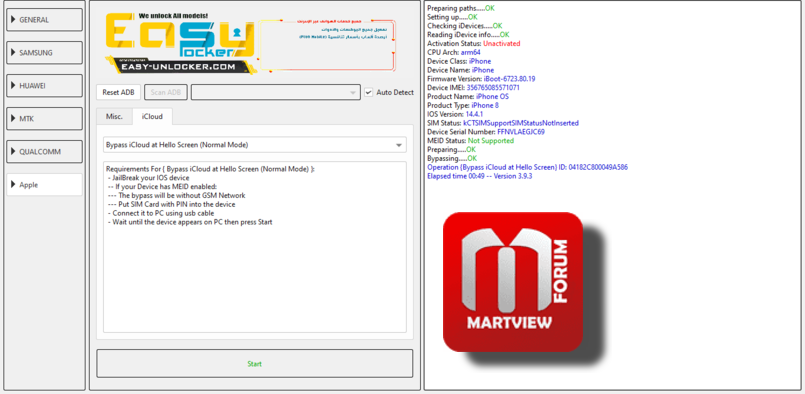Expand the SAMSUNG section arrow
Viewport: 805px width, 394px height.
coord(13,52)
